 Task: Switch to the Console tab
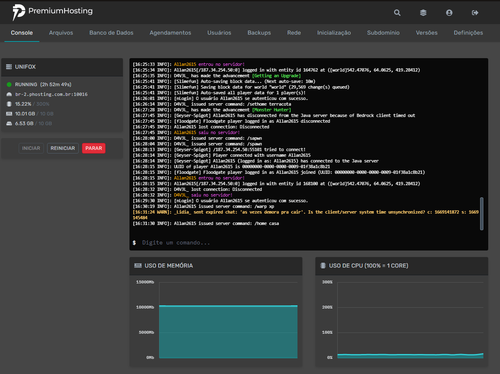click(22, 33)
